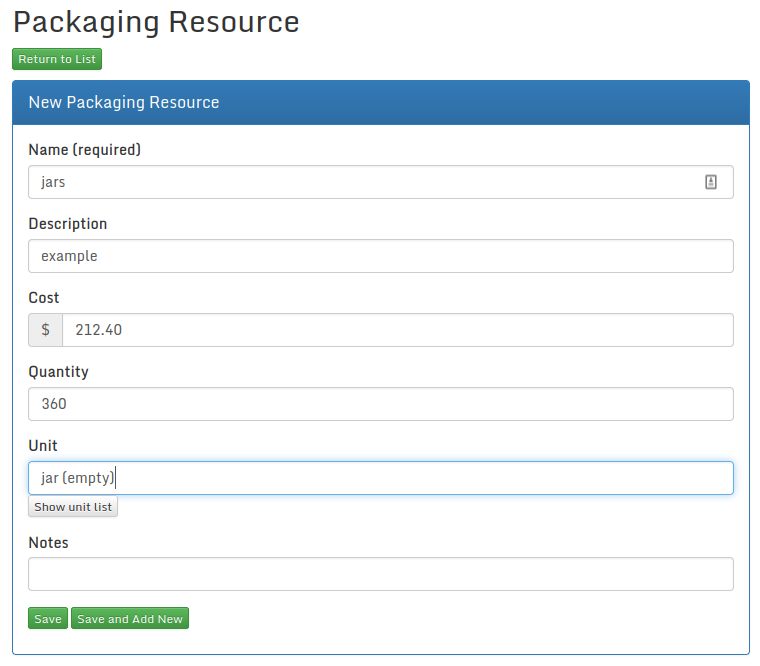Click the autofill contact icon in Name field
This screenshot has height=666, width=760.
(x=711, y=182)
